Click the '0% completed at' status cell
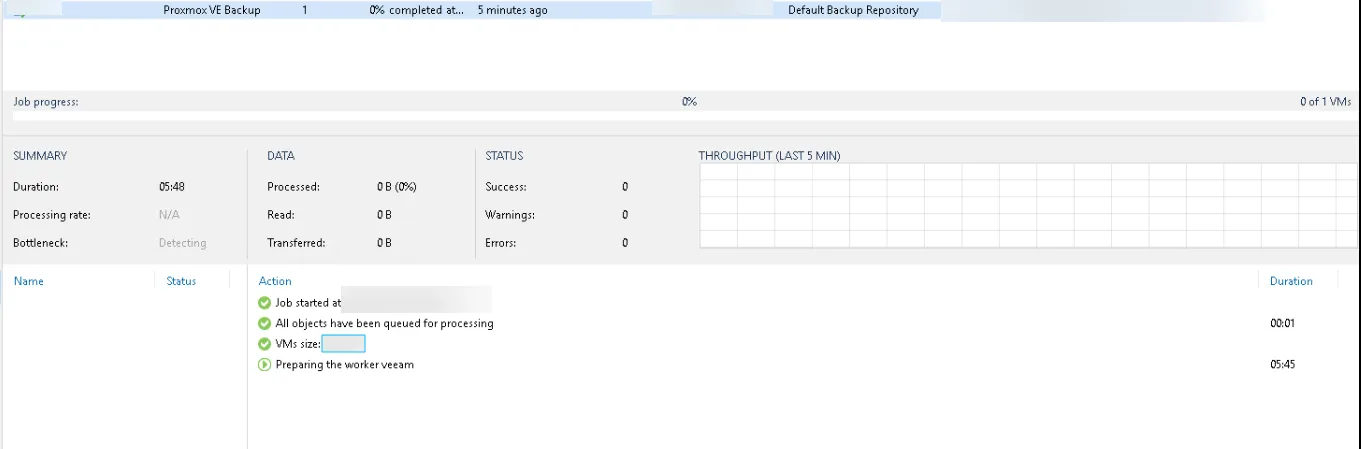This screenshot has height=449, width=1361. click(416, 10)
